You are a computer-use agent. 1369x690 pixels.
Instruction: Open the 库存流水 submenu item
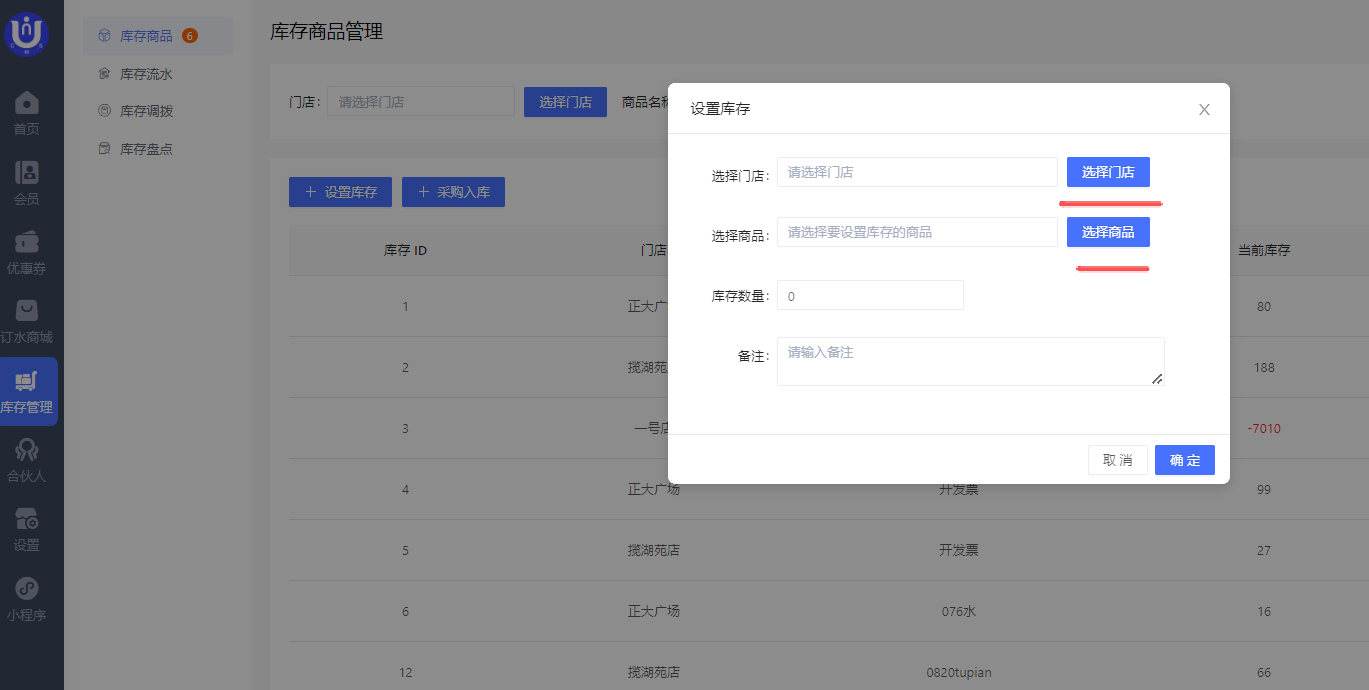click(x=146, y=74)
